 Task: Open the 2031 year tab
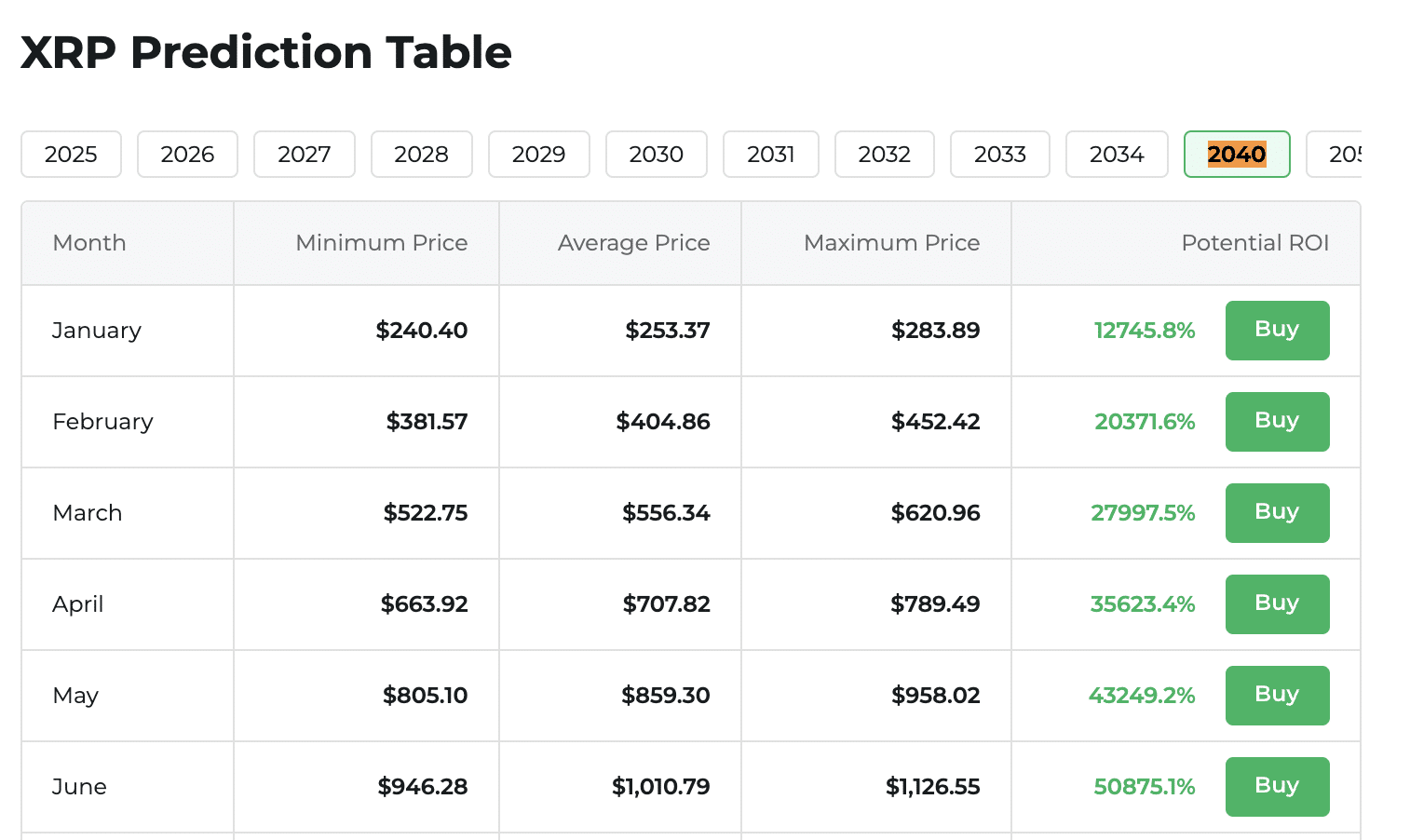pyautogui.click(x=771, y=154)
